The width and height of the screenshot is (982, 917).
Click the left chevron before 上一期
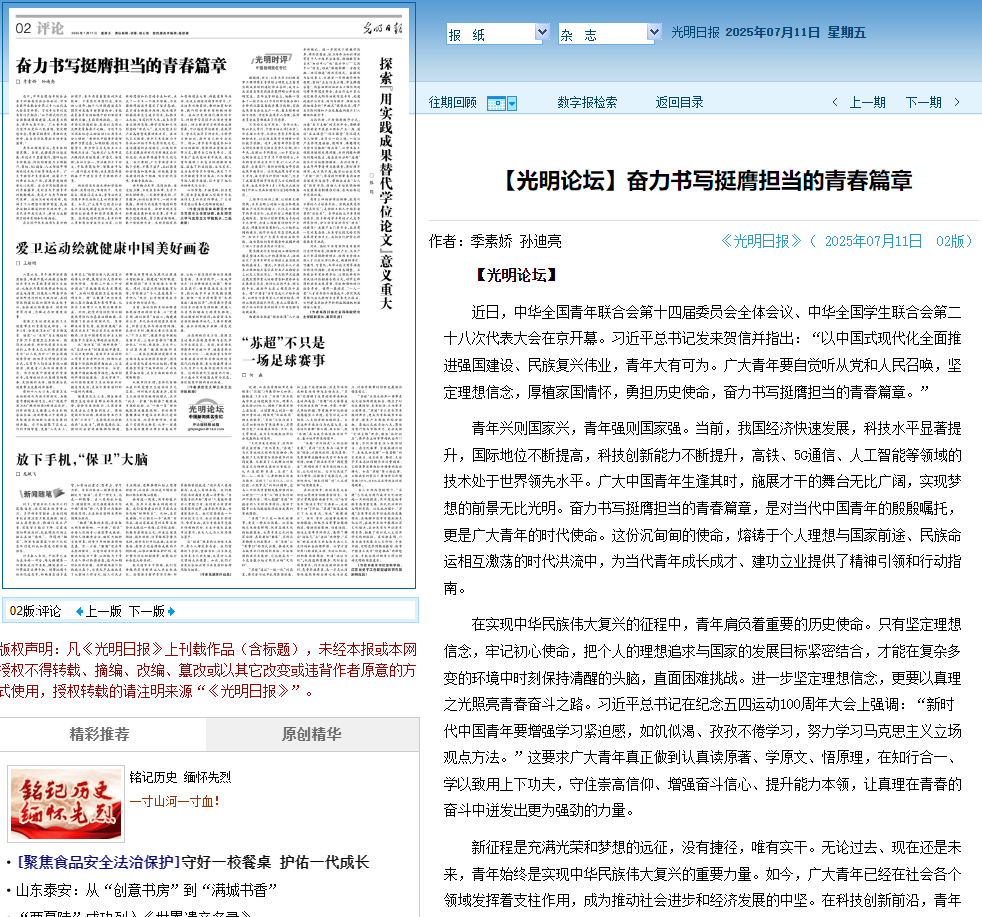(x=835, y=102)
